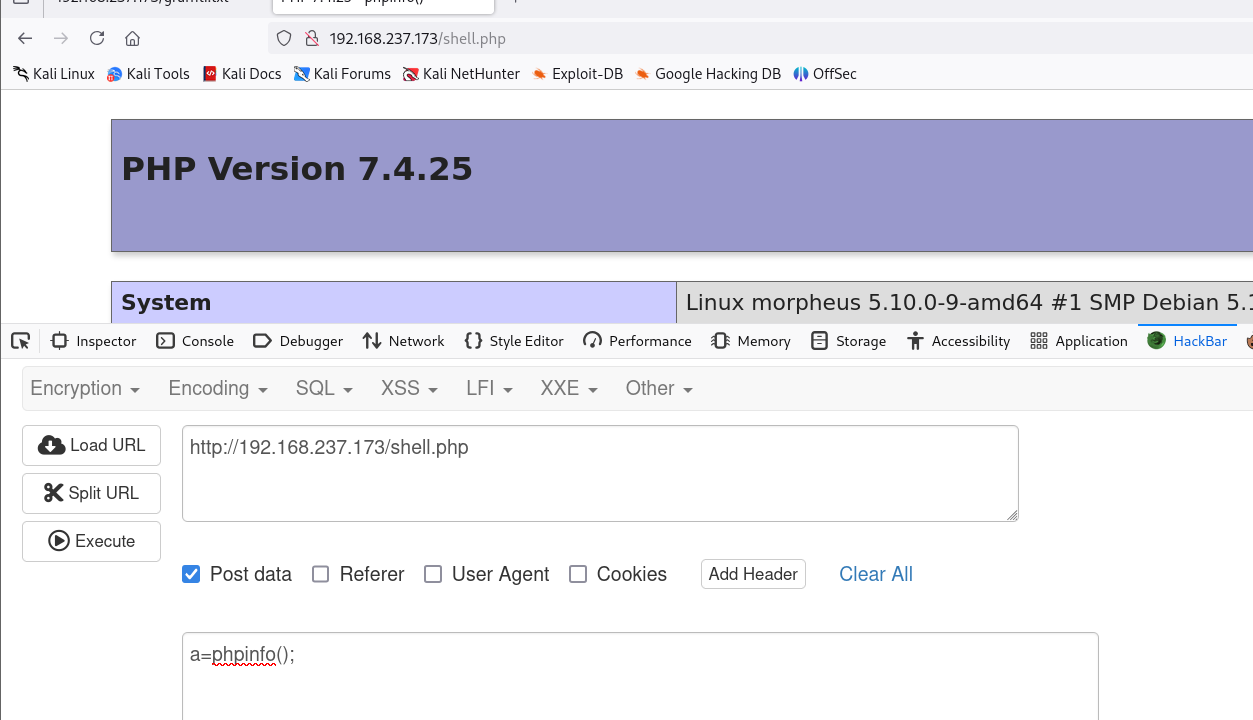Focus the post data text area
Image resolution: width=1253 pixels, height=720 pixels.
tap(640, 676)
